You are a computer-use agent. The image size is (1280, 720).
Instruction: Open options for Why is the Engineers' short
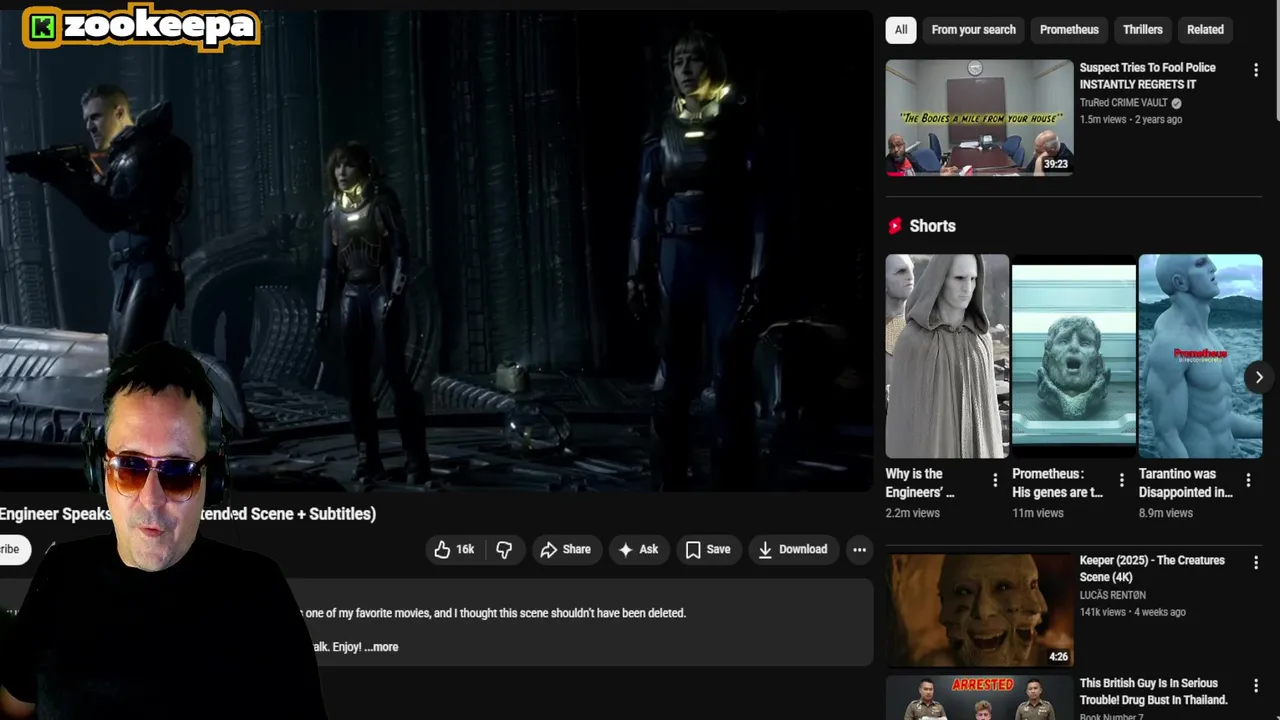click(995, 481)
